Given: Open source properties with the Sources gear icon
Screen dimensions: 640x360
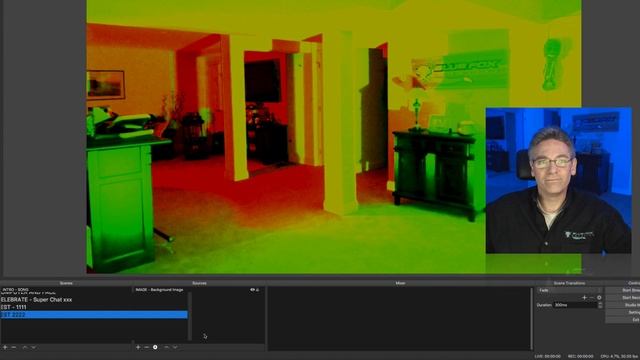Looking at the screenshot, I should [155, 347].
